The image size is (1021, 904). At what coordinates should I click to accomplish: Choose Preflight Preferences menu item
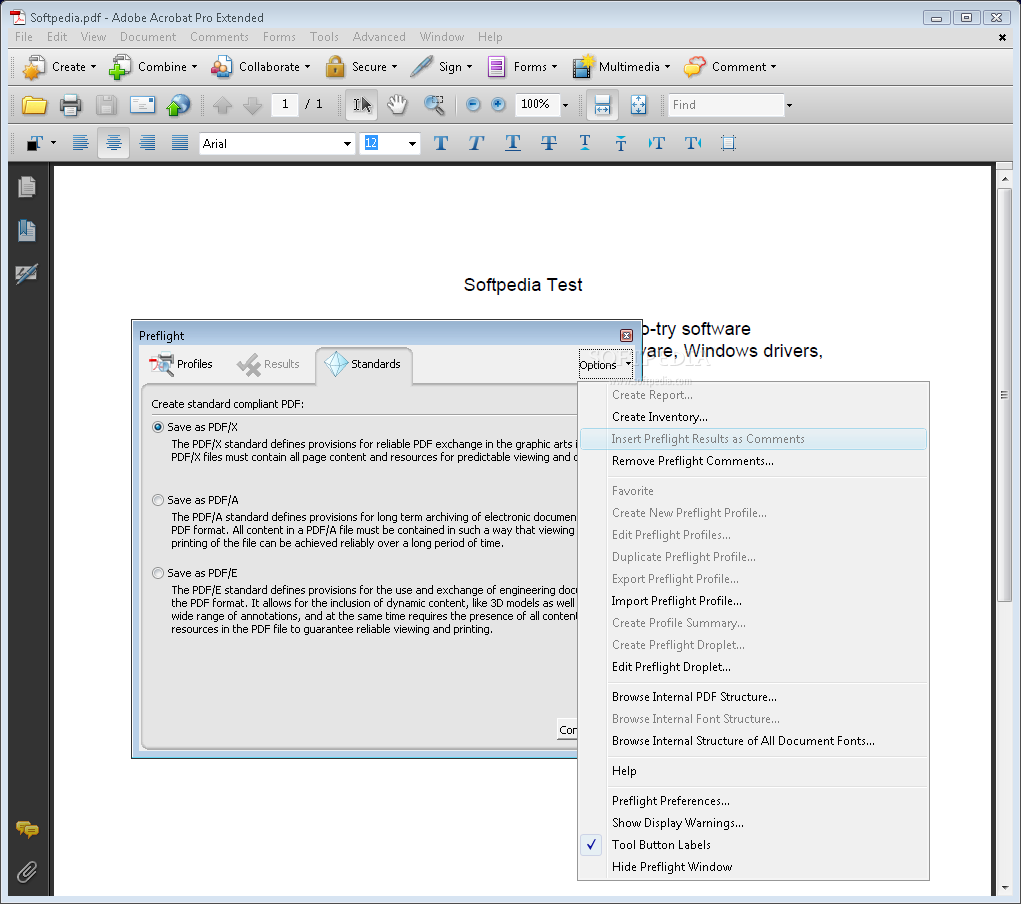(753, 801)
